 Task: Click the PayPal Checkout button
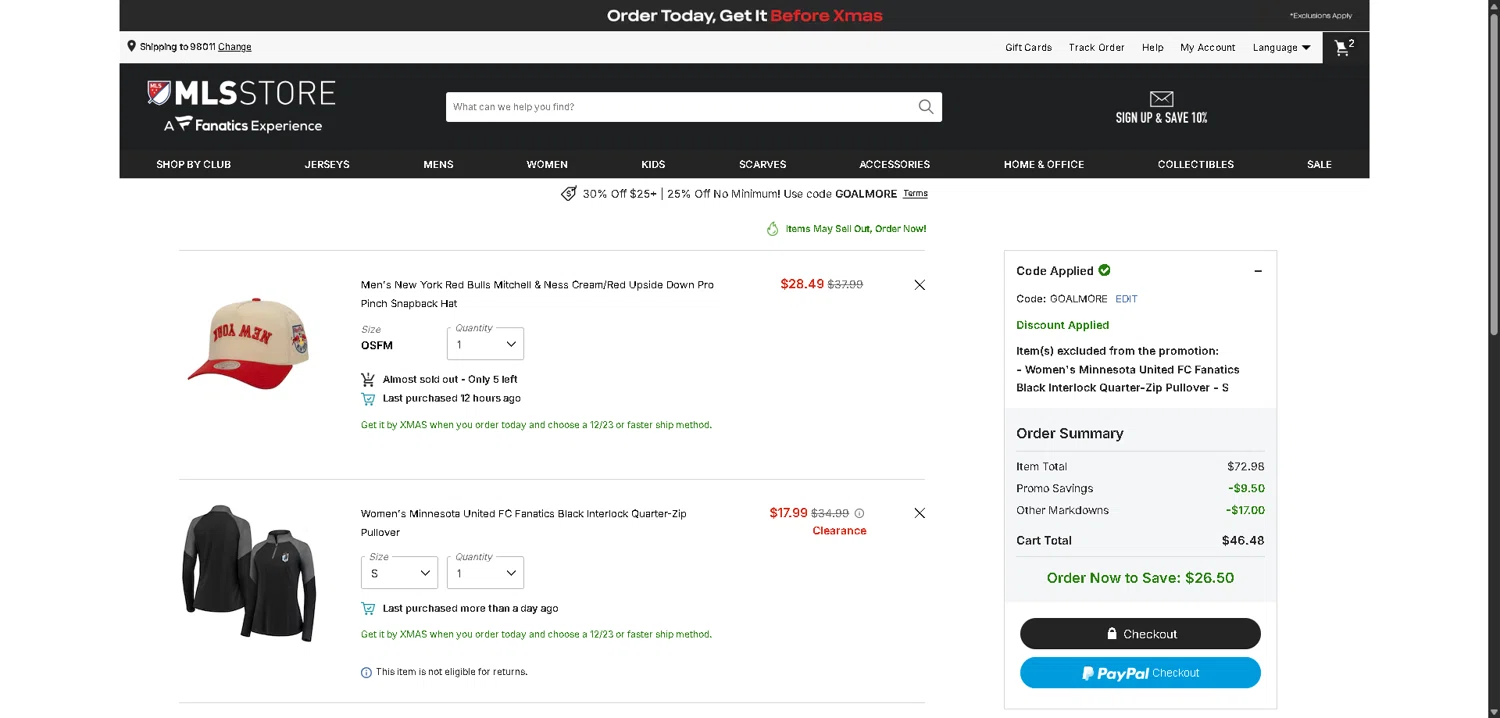[x=1140, y=673]
